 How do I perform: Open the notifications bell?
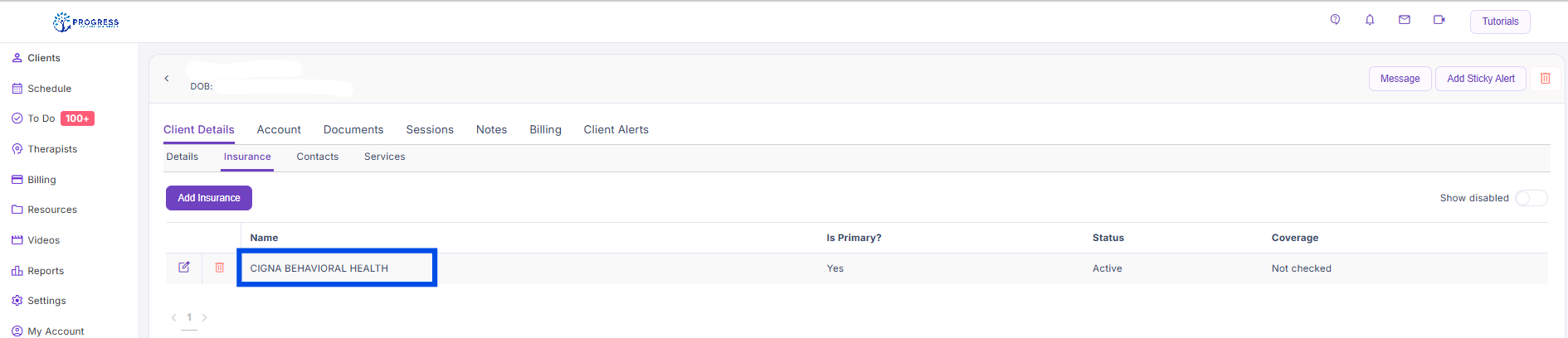tap(1370, 20)
